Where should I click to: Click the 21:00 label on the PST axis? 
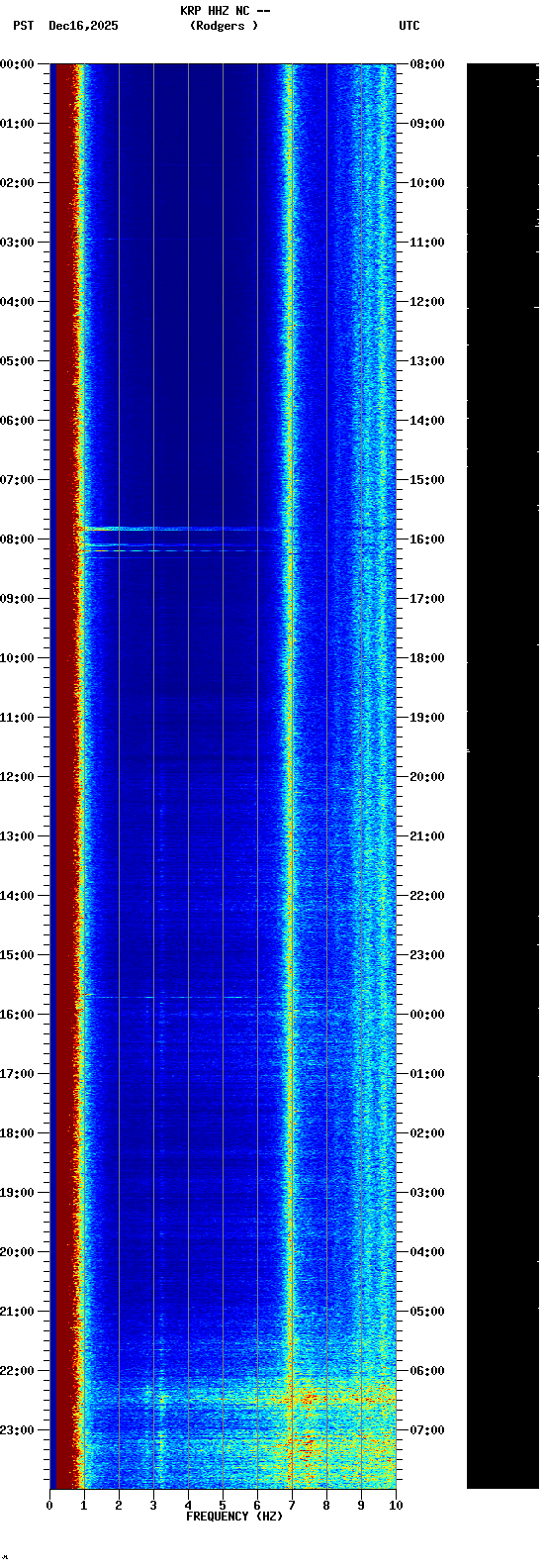pyautogui.click(x=18, y=1312)
